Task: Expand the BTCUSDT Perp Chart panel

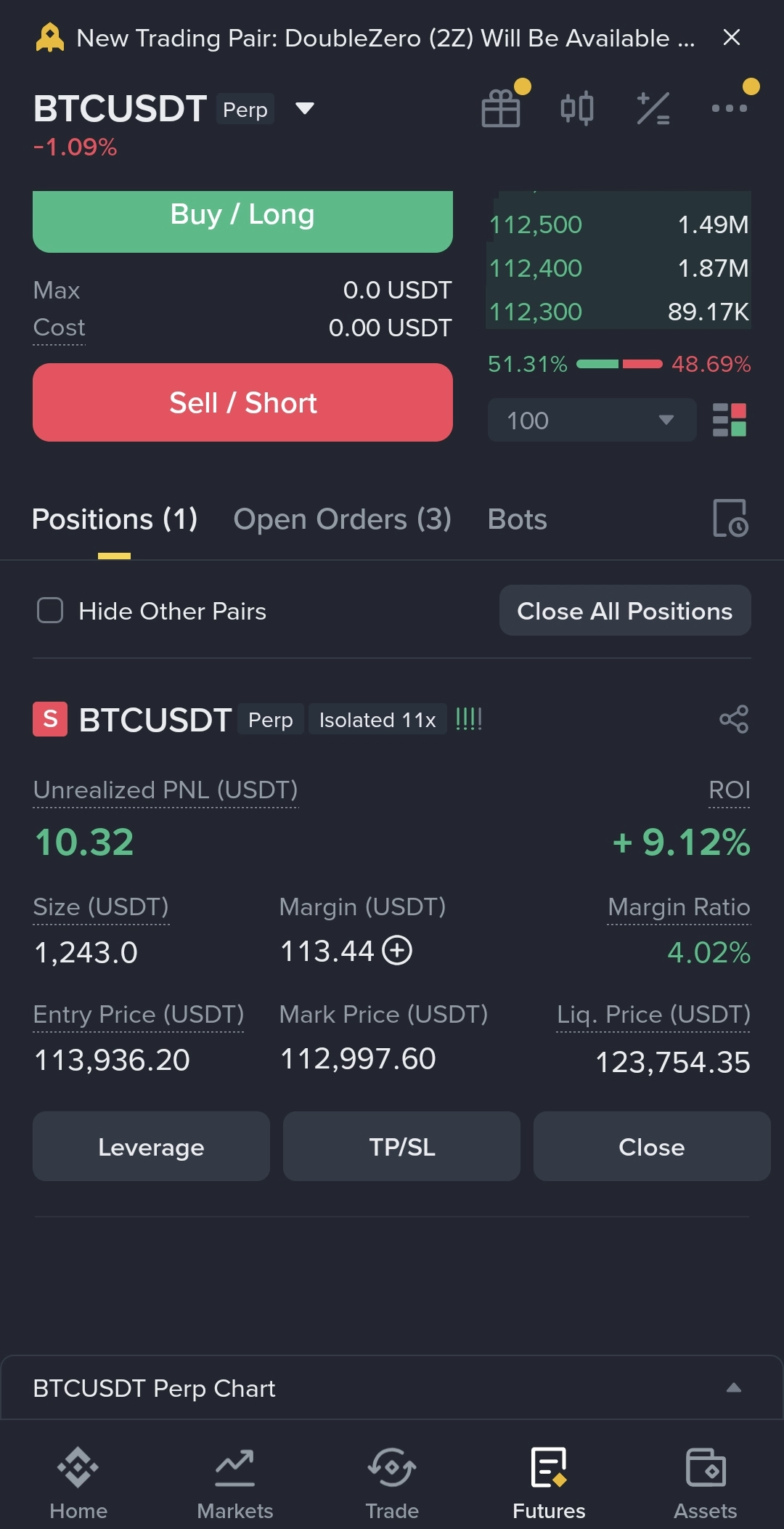Action: tap(733, 1387)
